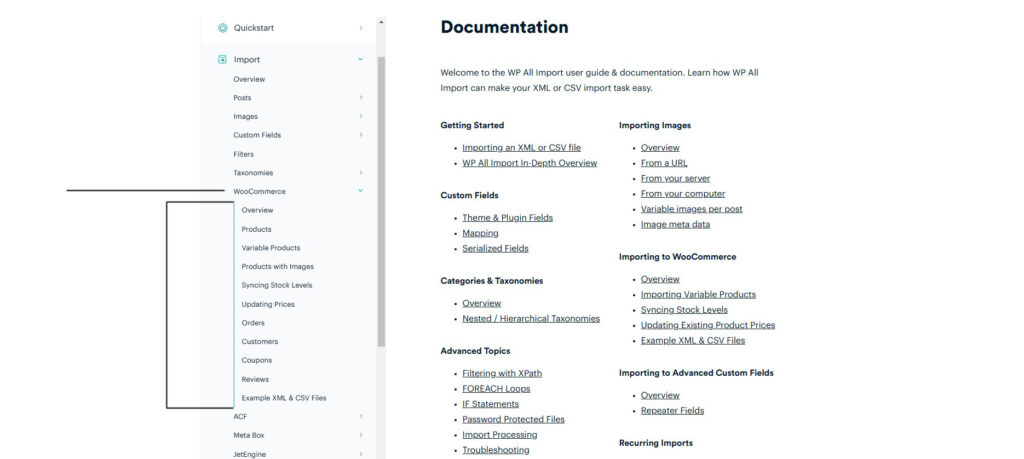Open WooCommerce in the sidebar
The width and height of the screenshot is (1024, 459).
[259, 191]
